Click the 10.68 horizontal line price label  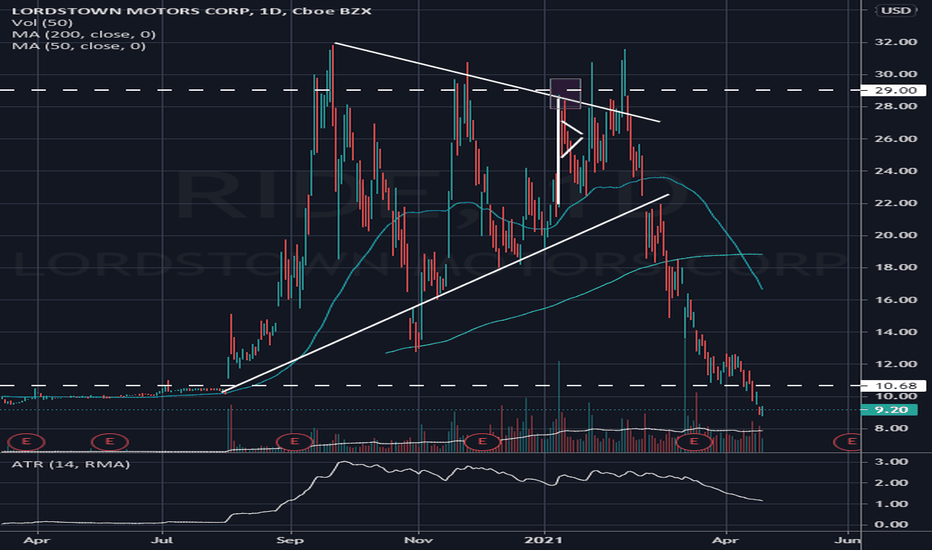point(893,385)
